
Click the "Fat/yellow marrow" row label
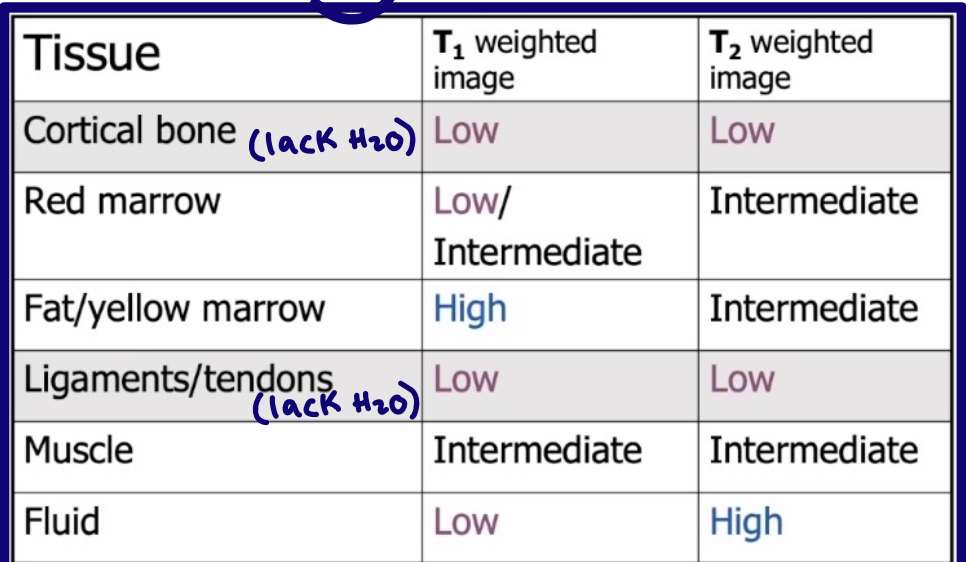pos(175,308)
